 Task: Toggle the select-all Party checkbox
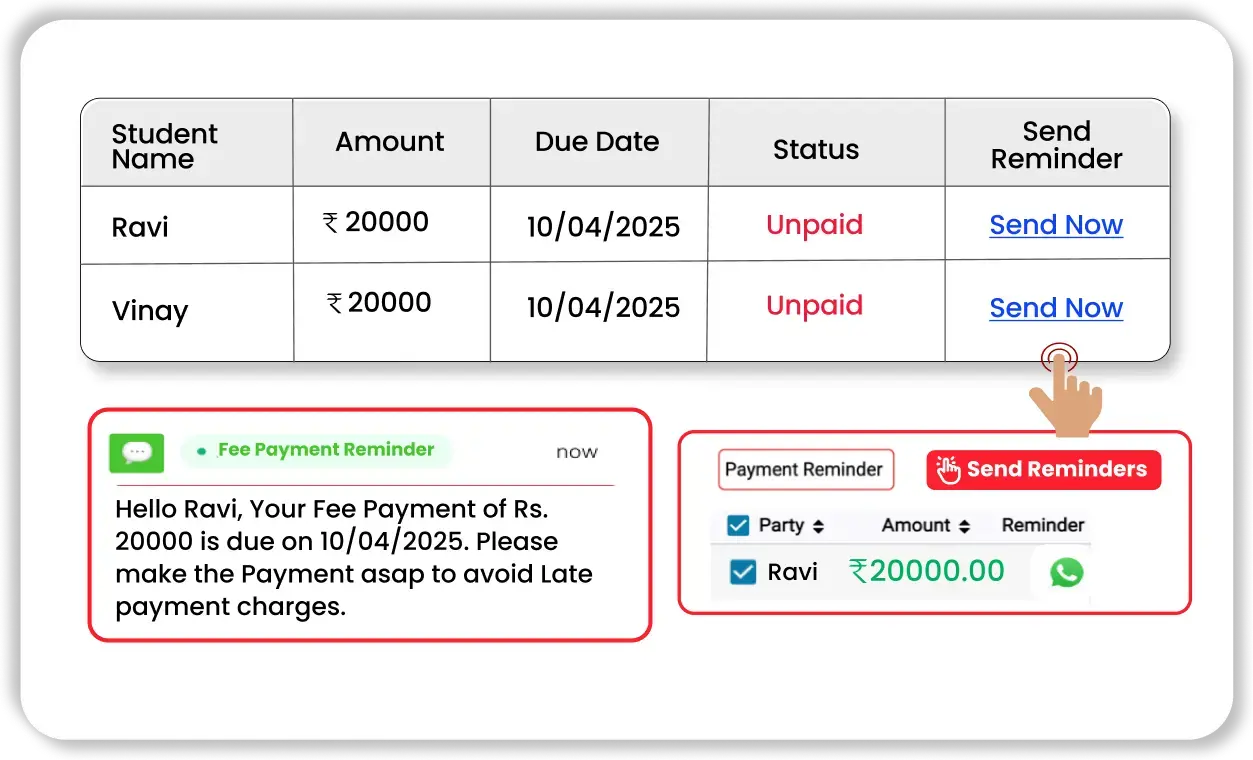click(x=738, y=525)
